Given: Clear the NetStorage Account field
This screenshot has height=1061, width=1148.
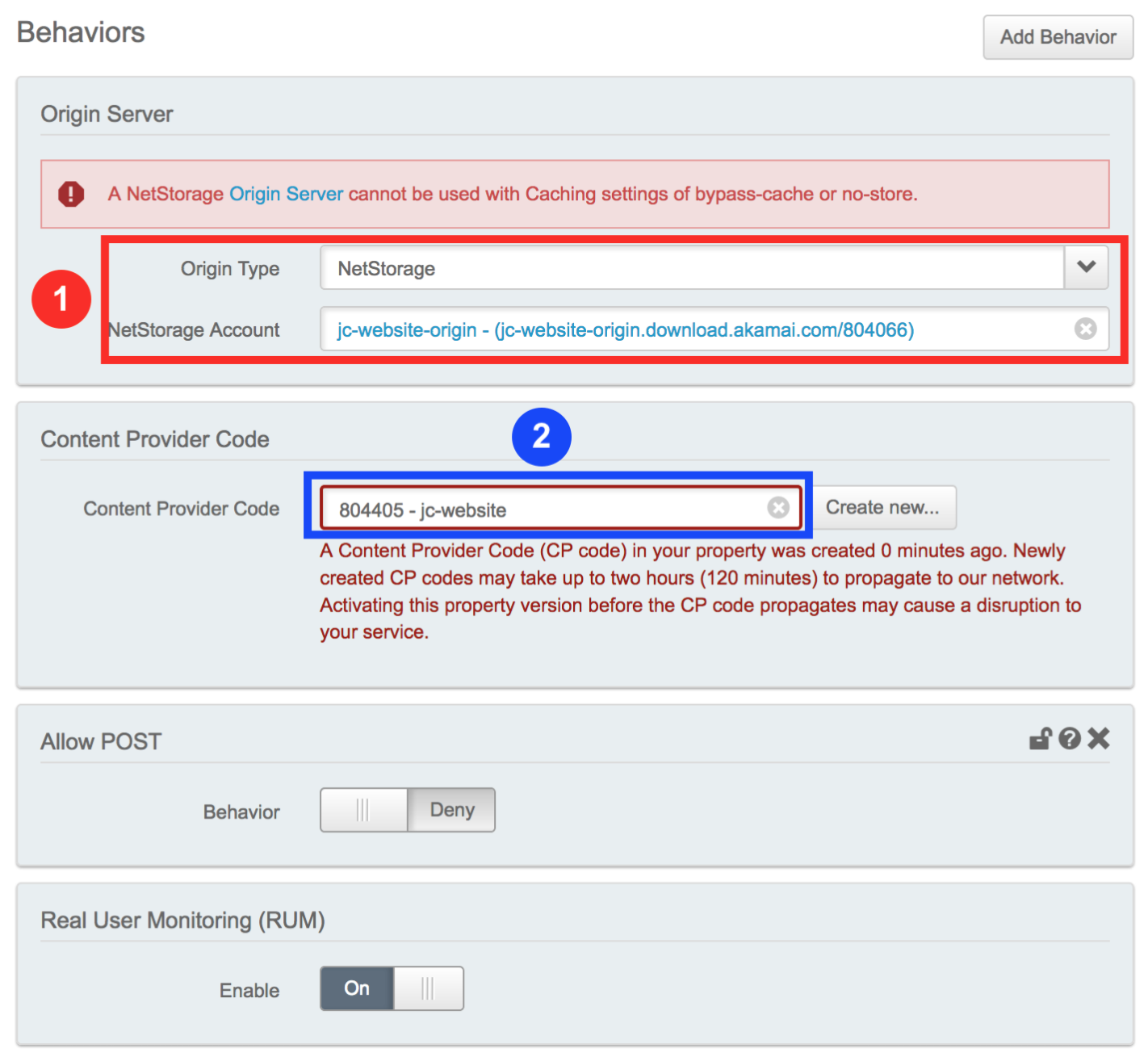Looking at the screenshot, I should (1085, 329).
